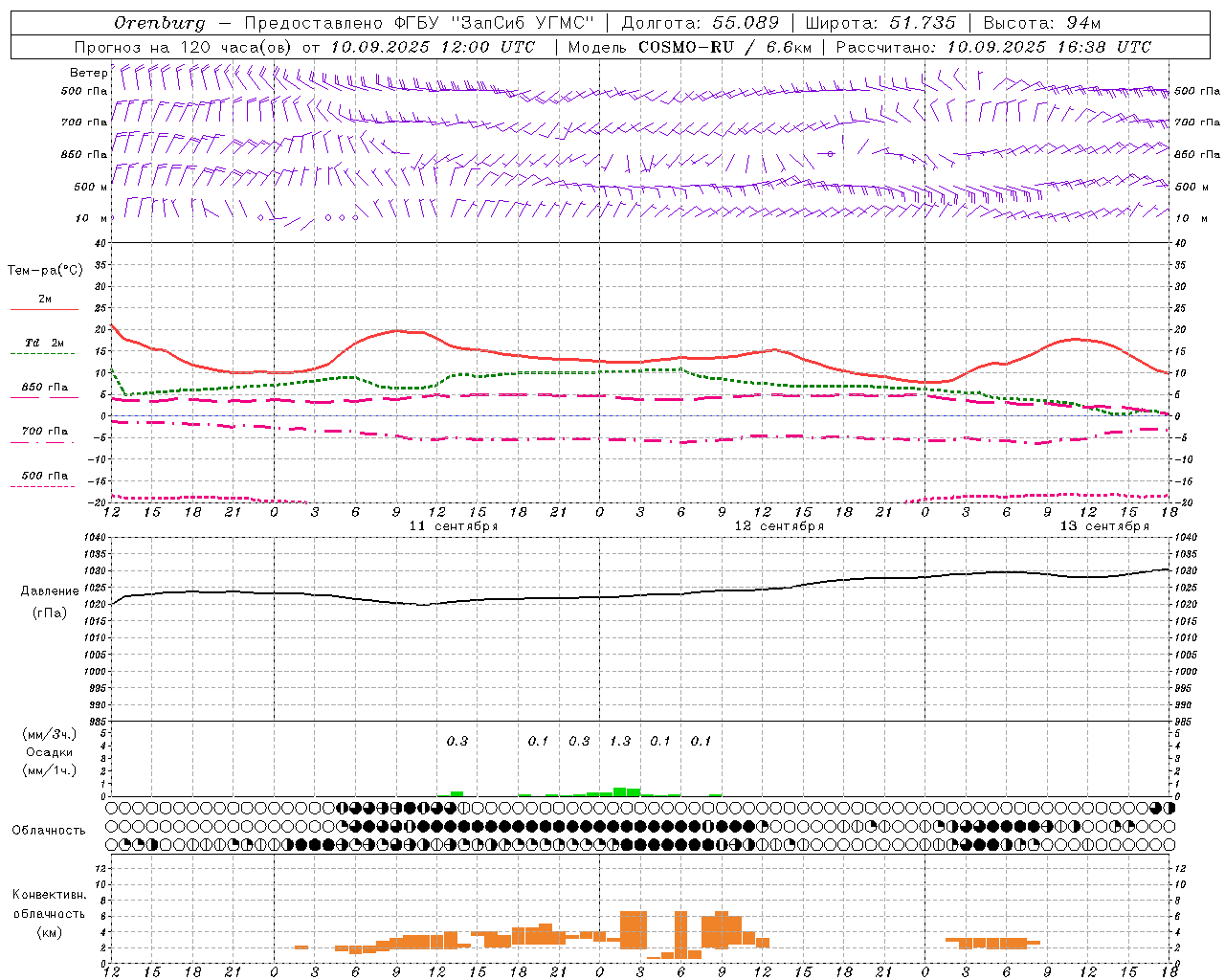The image size is (1225, 980).
Task: Click the 13 сентября date label
Action: [x=1104, y=526]
